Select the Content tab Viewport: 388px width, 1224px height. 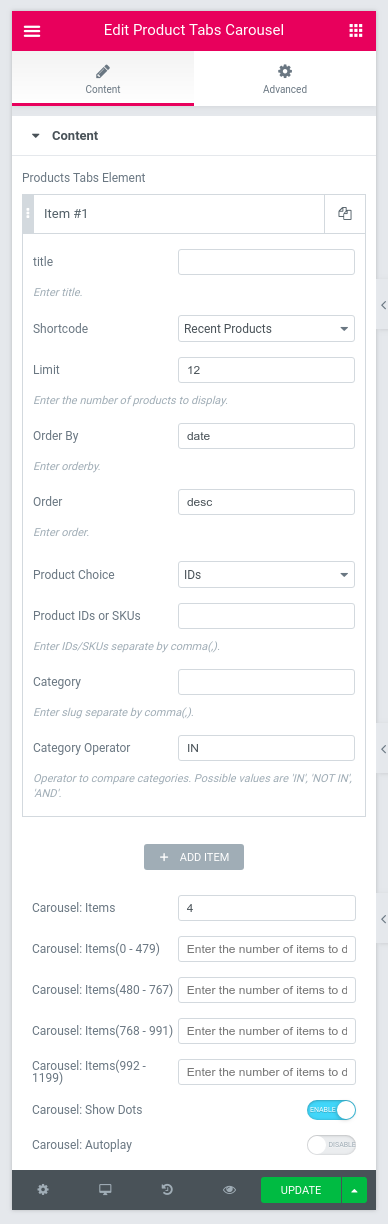coord(103,79)
